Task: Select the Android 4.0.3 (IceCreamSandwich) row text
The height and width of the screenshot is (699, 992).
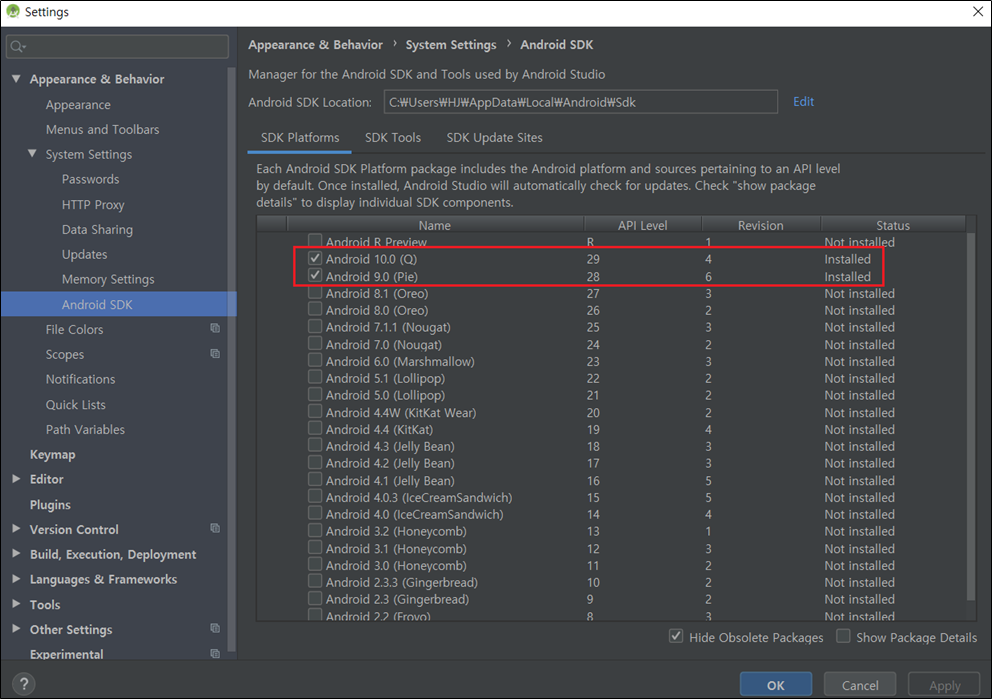Action: click(x=419, y=497)
